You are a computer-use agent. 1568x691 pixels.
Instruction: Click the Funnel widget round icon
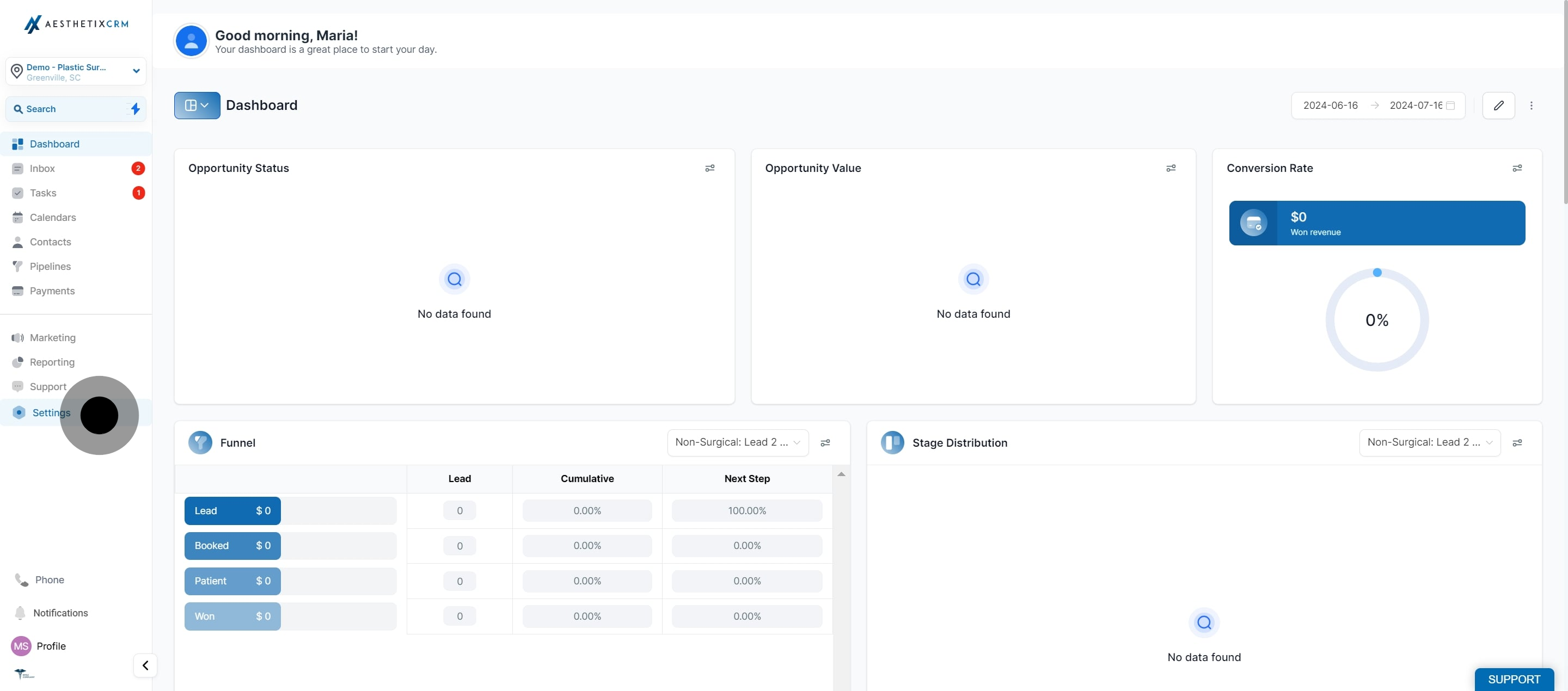(x=200, y=443)
